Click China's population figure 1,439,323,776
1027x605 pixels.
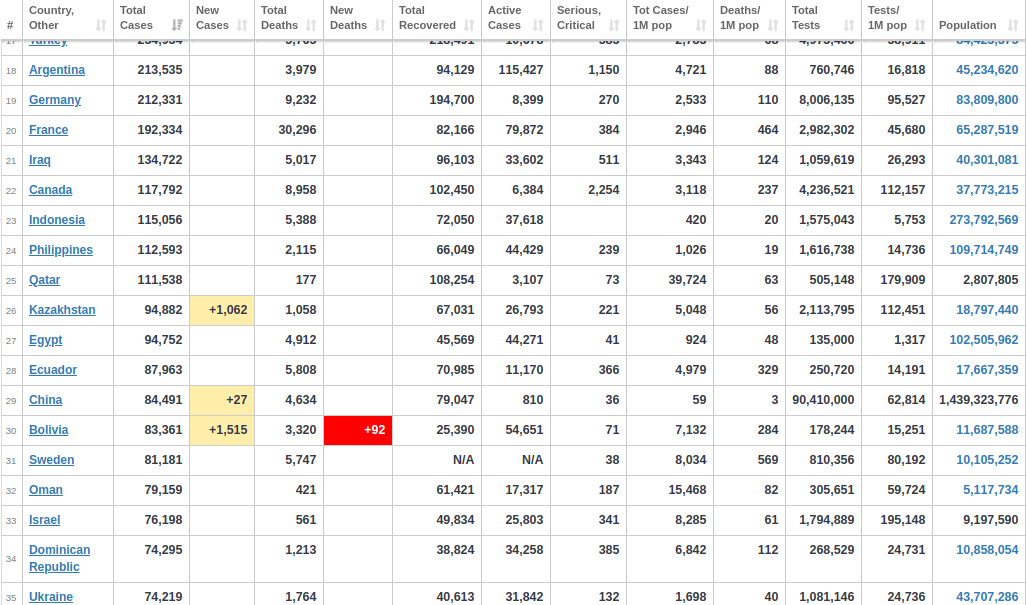pos(979,400)
